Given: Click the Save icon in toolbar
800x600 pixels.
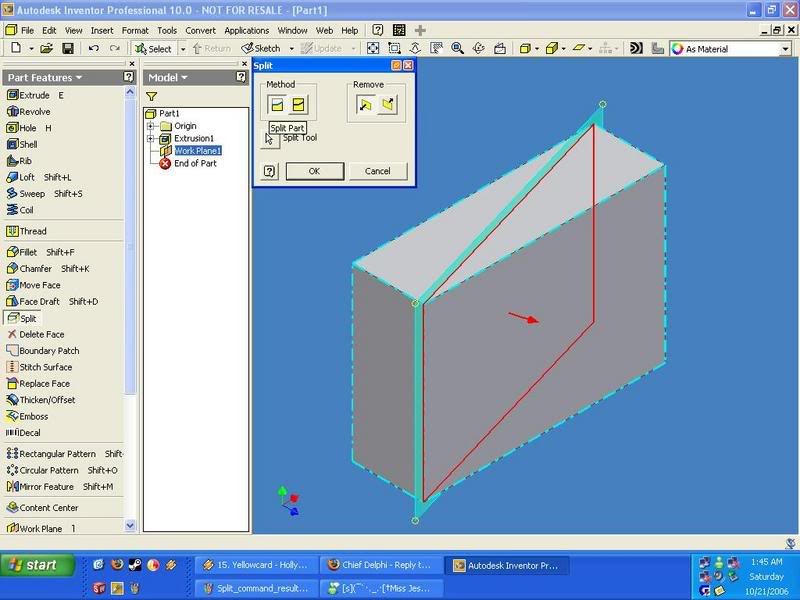Looking at the screenshot, I should click(68, 48).
